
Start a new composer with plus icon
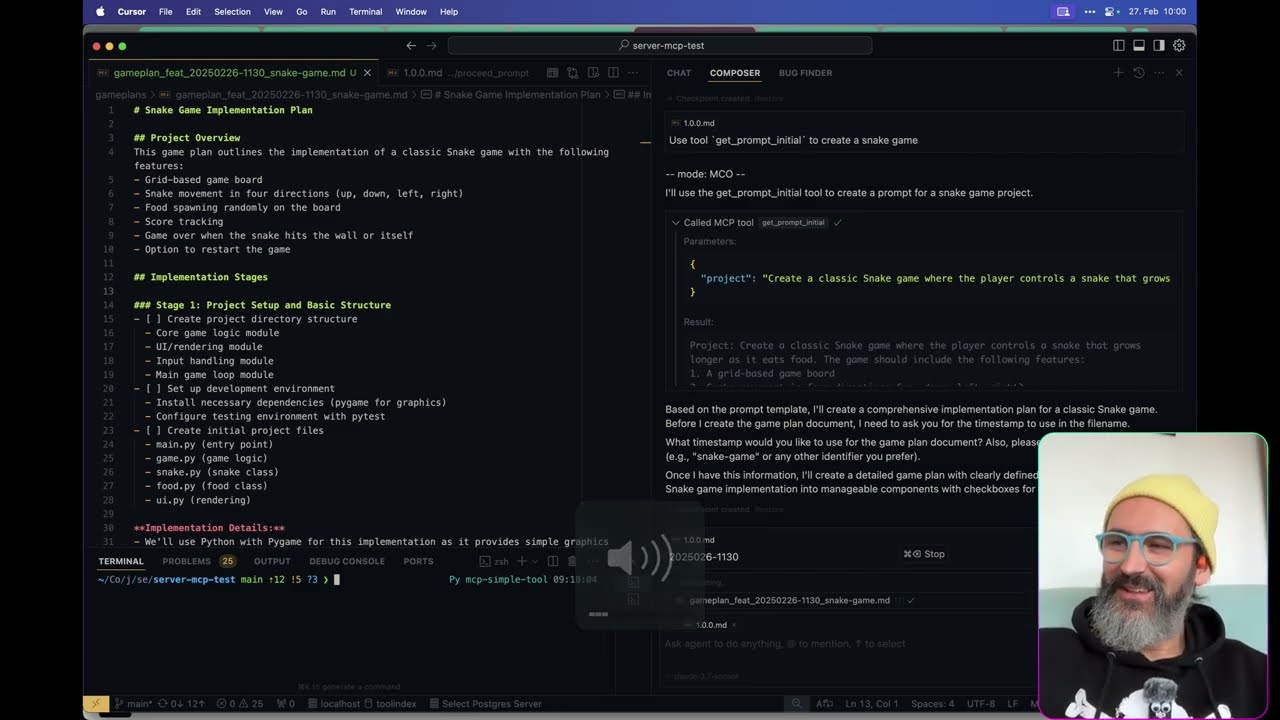(x=1118, y=73)
